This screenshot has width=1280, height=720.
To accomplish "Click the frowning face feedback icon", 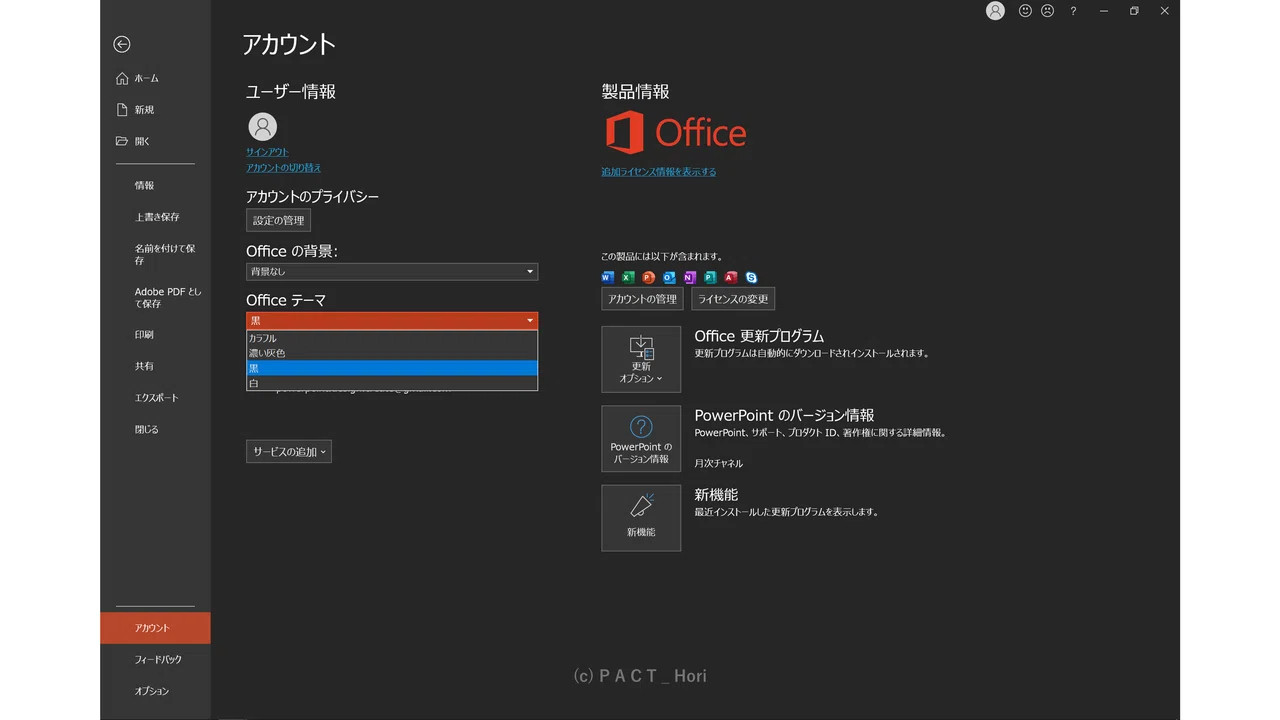I will [x=1047, y=11].
